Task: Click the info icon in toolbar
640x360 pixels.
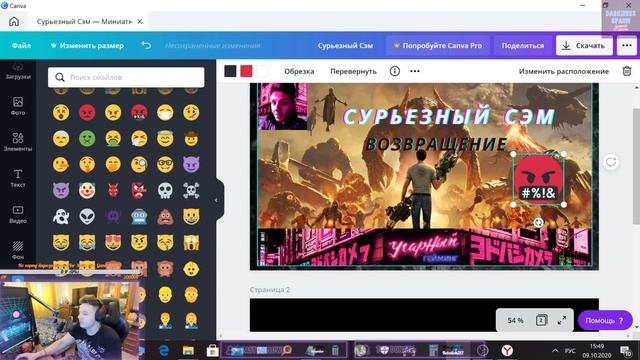Action: coord(394,71)
